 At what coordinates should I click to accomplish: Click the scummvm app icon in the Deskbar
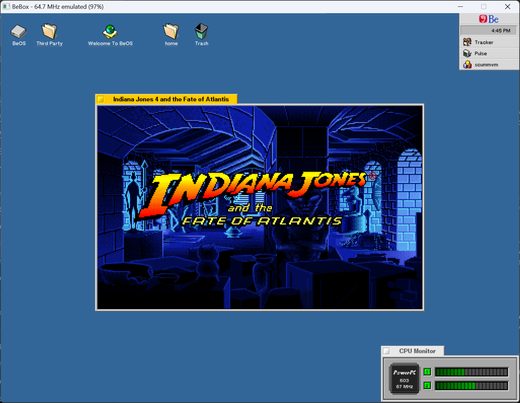[467, 64]
